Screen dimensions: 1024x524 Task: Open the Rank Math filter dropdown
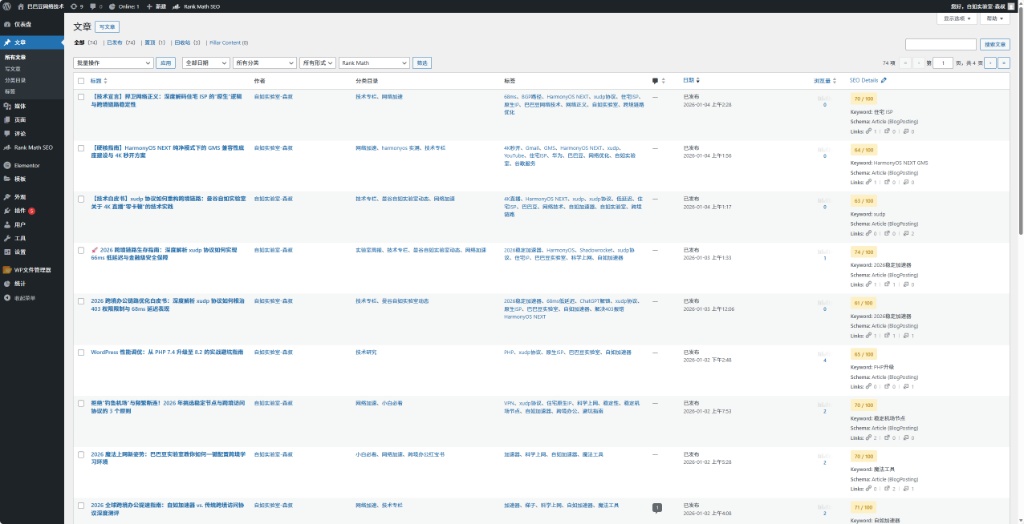[374, 63]
